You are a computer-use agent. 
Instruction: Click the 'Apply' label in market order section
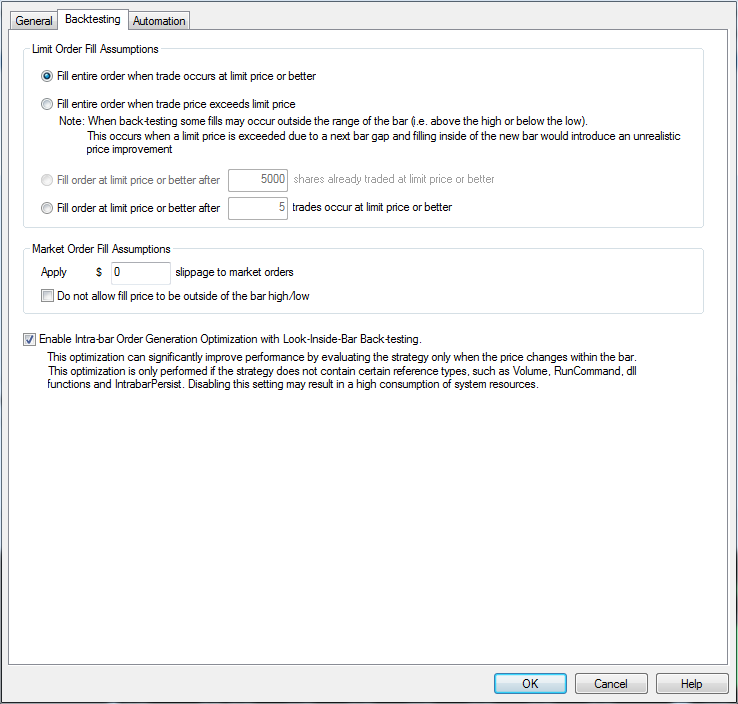[x=54, y=272]
